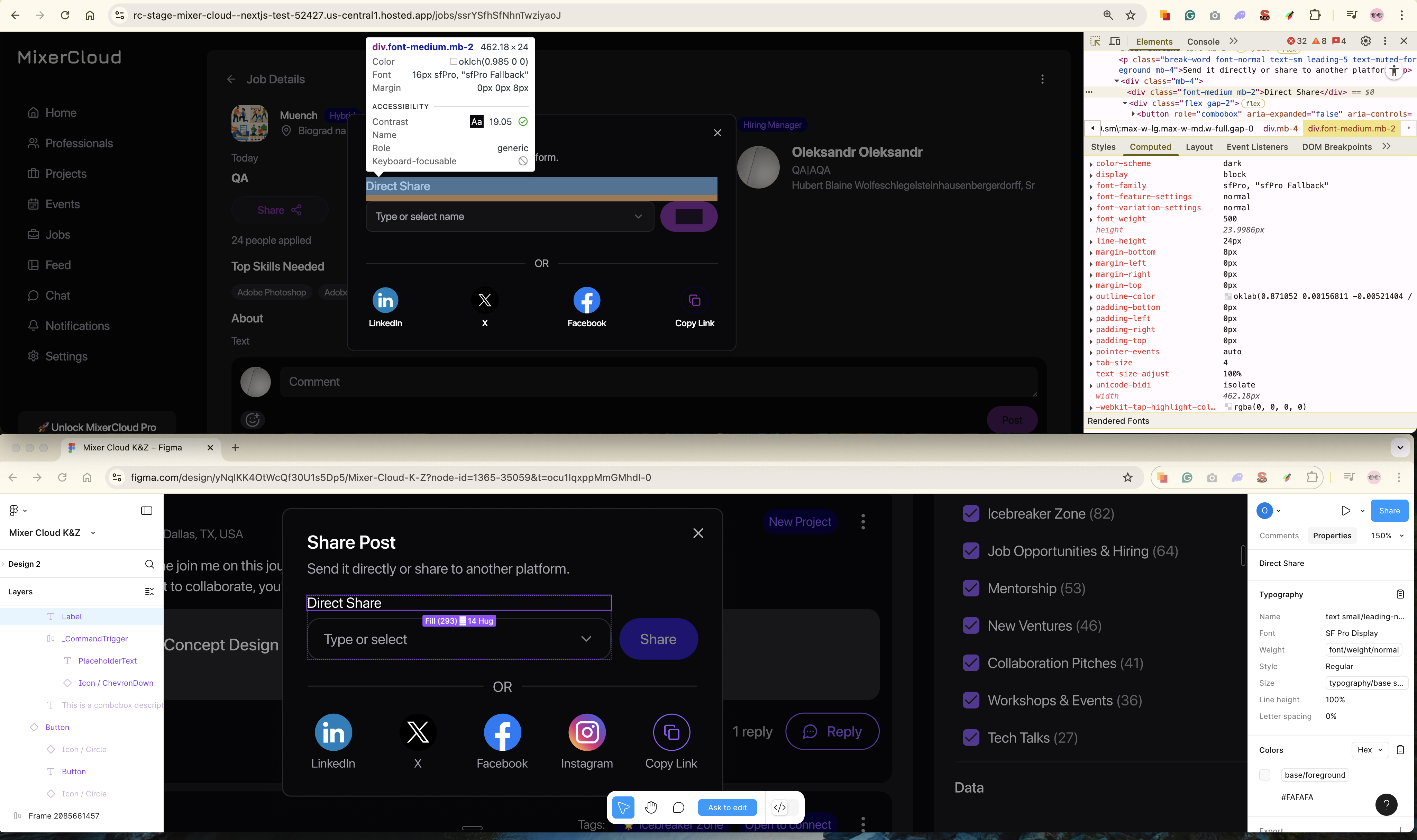1417x840 pixels.
Task: Open the Console tab in DevTools
Action: tap(1203, 41)
